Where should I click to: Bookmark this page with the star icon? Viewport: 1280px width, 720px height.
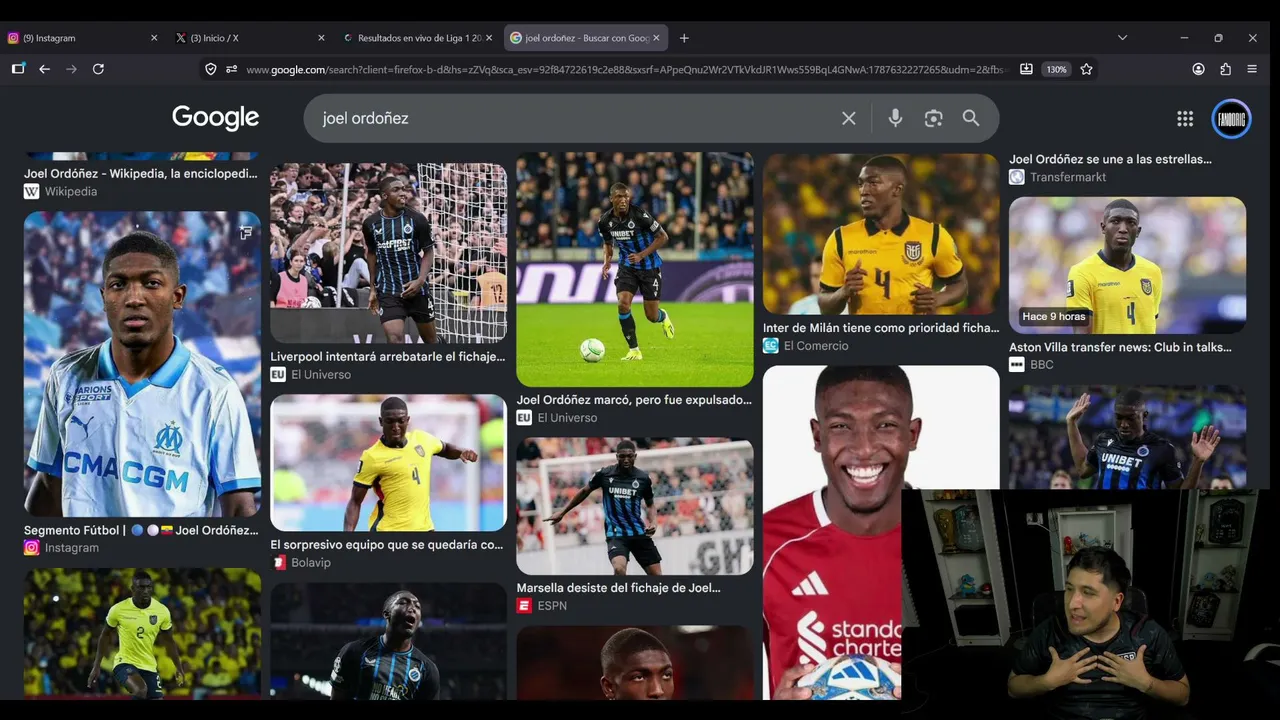click(1087, 69)
